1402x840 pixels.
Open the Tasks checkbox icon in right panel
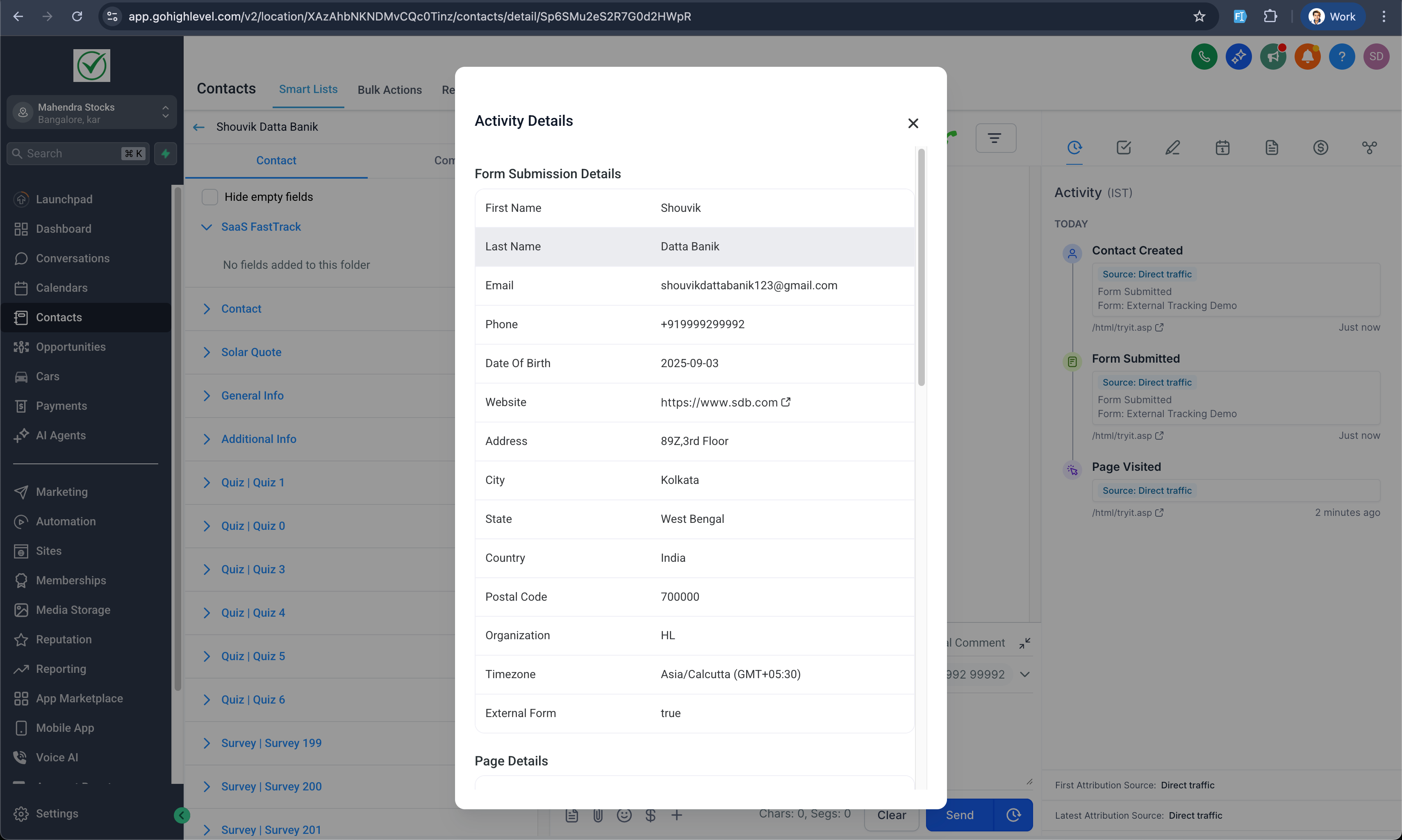click(x=1123, y=148)
